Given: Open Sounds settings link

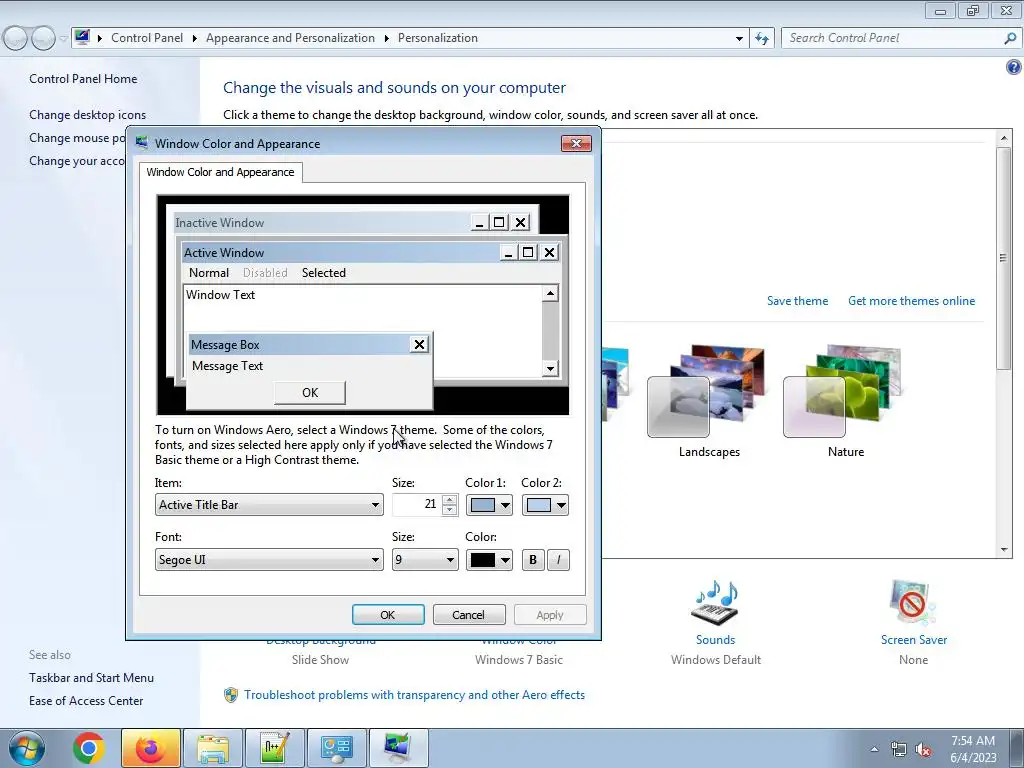Looking at the screenshot, I should (x=715, y=640).
